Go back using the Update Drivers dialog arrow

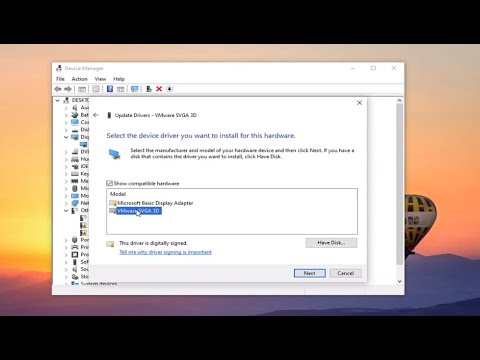point(96,115)
